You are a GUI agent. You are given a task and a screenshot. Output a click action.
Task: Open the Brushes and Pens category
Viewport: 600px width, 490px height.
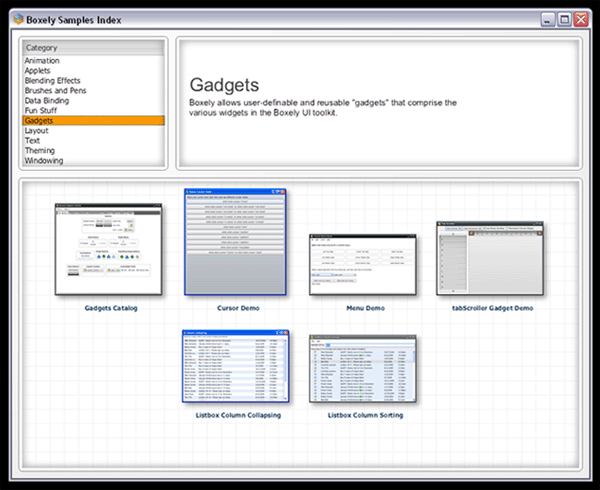[x=94, y=90]
